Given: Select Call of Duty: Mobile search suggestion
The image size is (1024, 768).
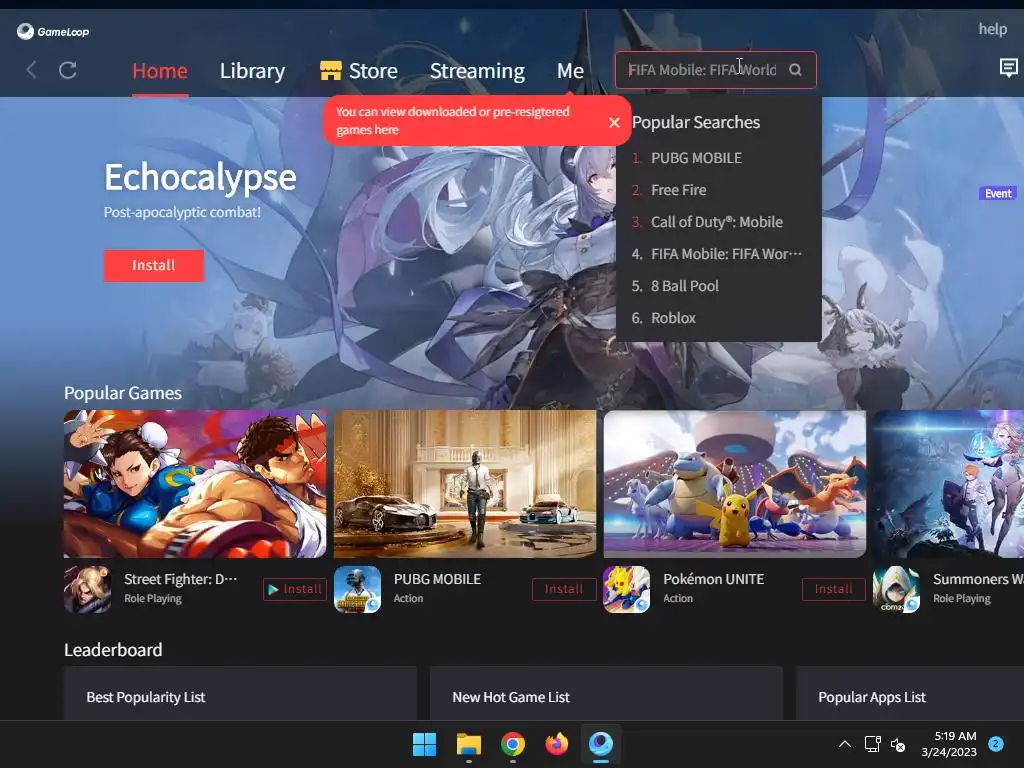Looking at the screenshot, I should (x=718, y=222).
